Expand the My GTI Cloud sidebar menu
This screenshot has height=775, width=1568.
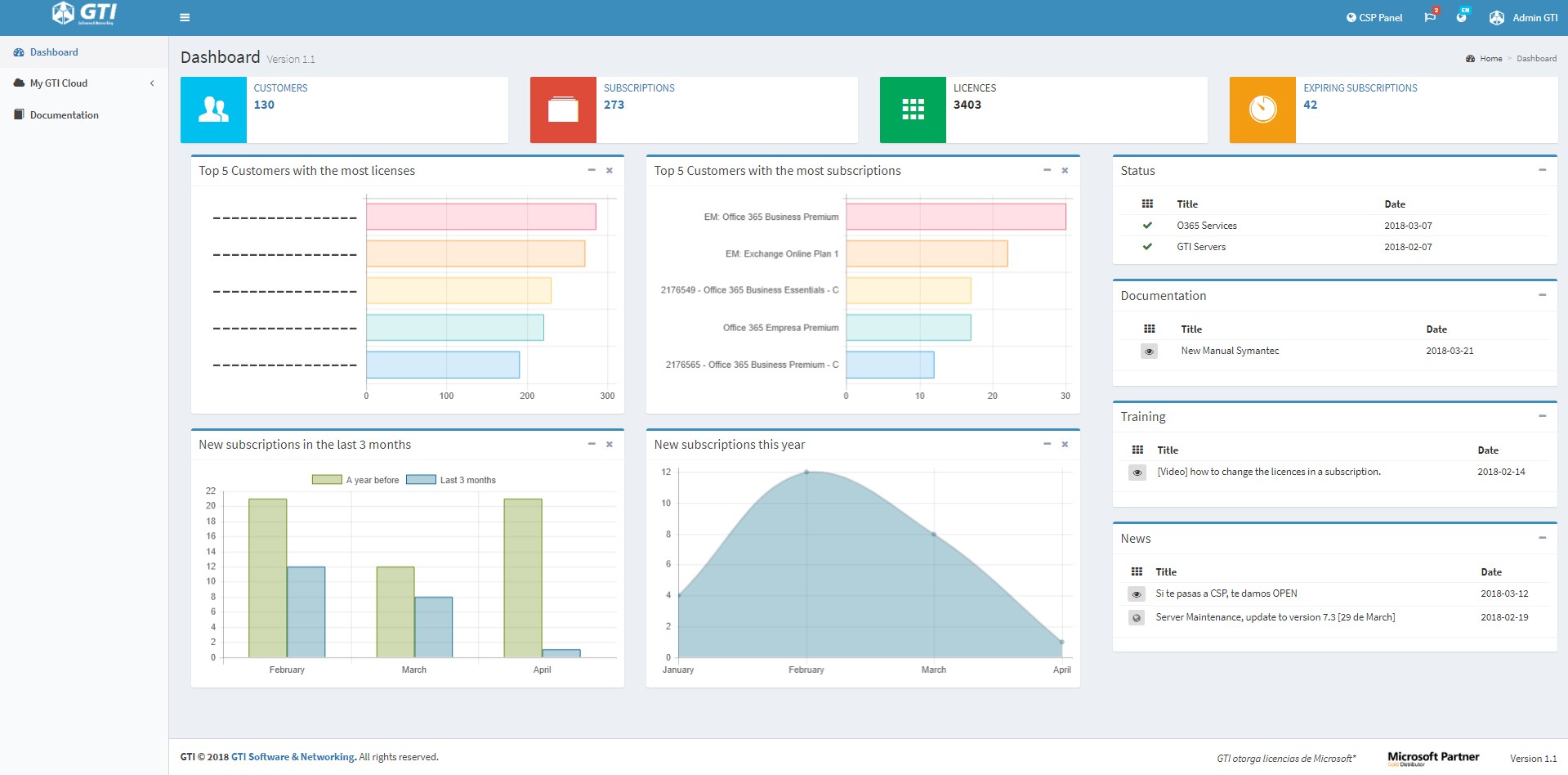click(84, 83)
